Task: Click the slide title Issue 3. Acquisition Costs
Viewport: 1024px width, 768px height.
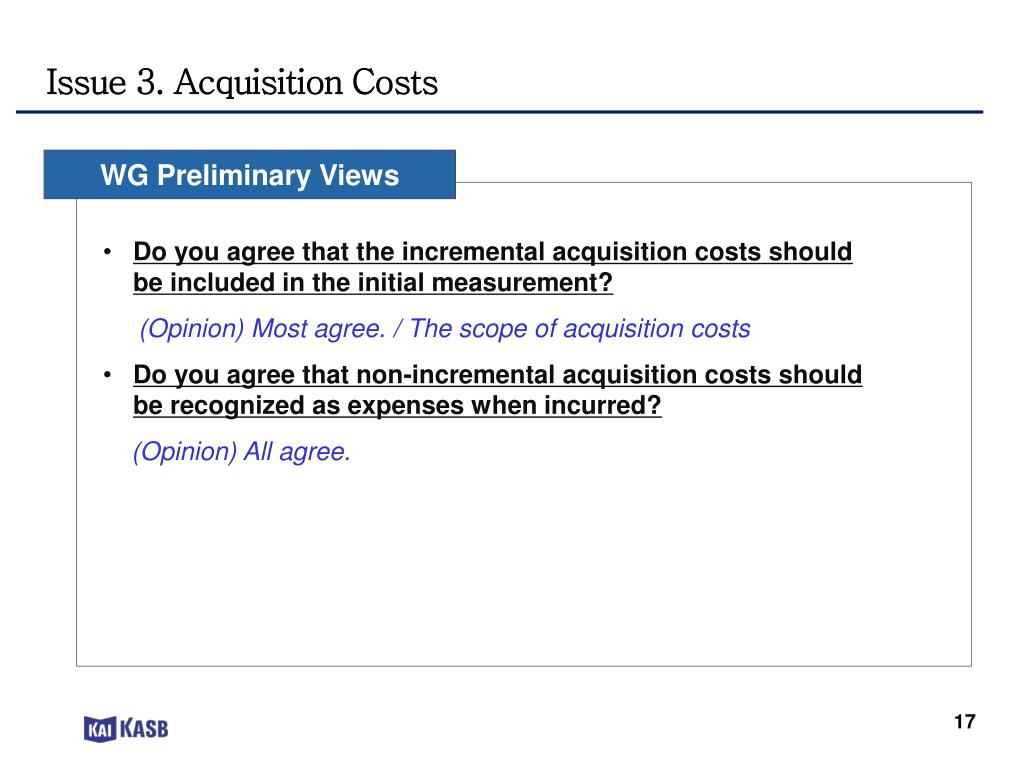Action: tap(242, 83)
